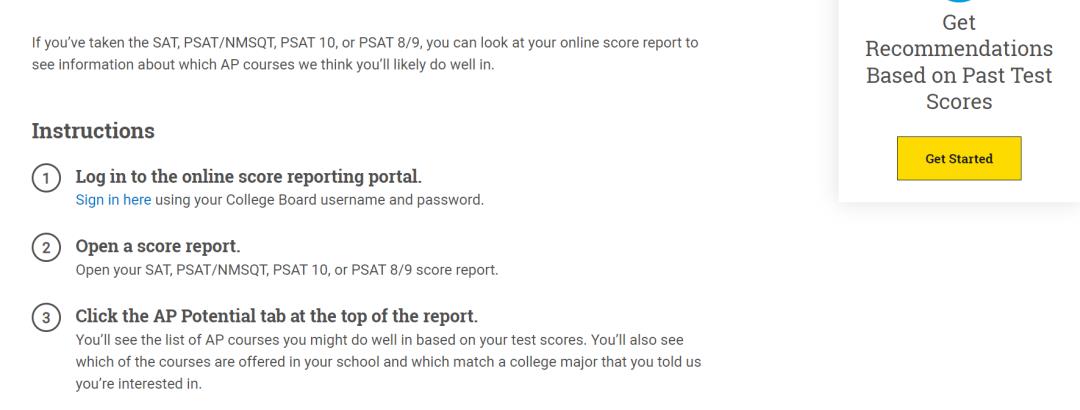
Task: Select the circled number 2 step icon
Action: 45,248
